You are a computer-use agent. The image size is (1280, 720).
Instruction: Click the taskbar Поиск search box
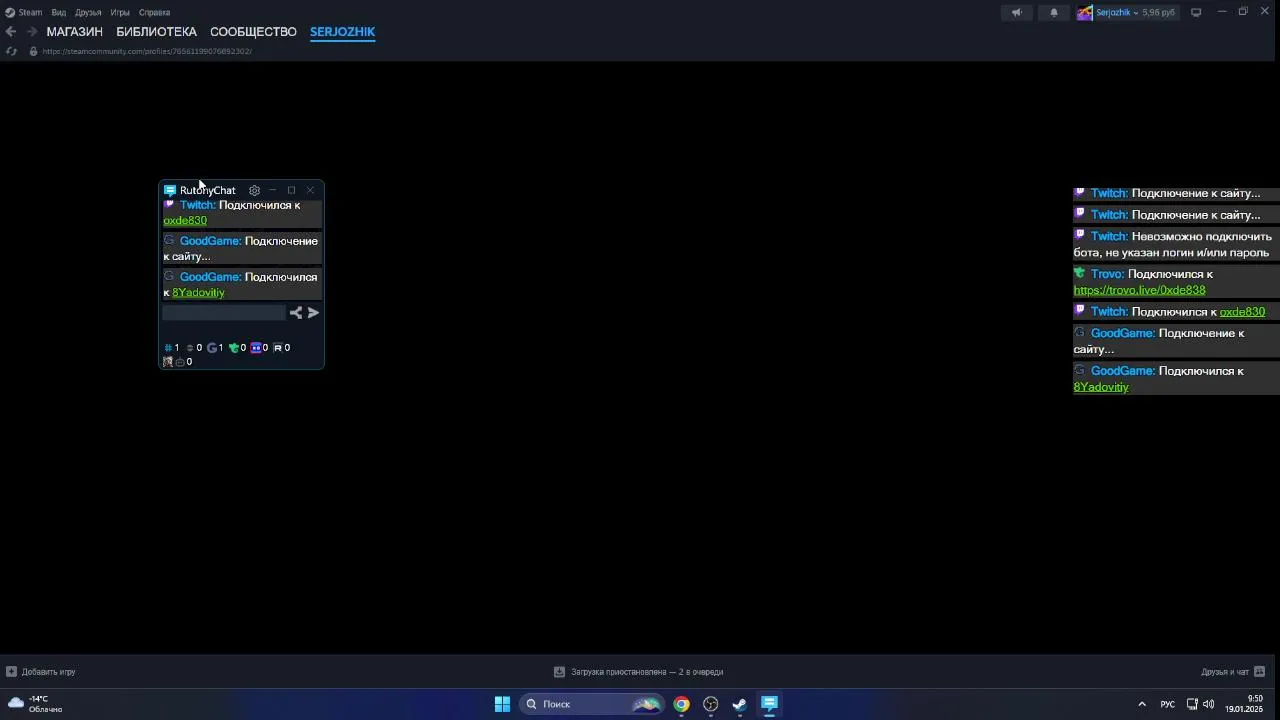592,704
